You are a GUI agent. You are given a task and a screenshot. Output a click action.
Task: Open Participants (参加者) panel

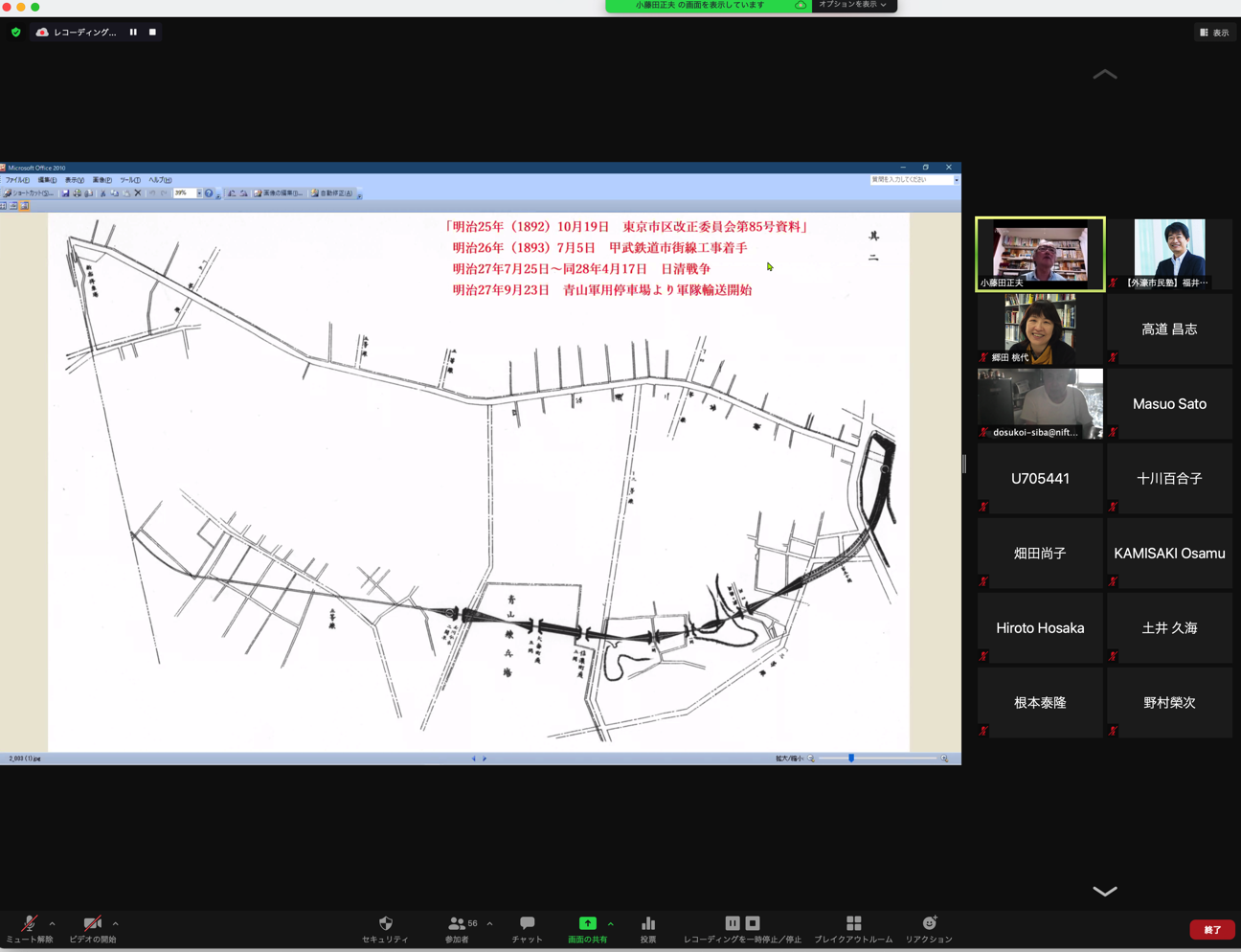[x=457, y=928]
